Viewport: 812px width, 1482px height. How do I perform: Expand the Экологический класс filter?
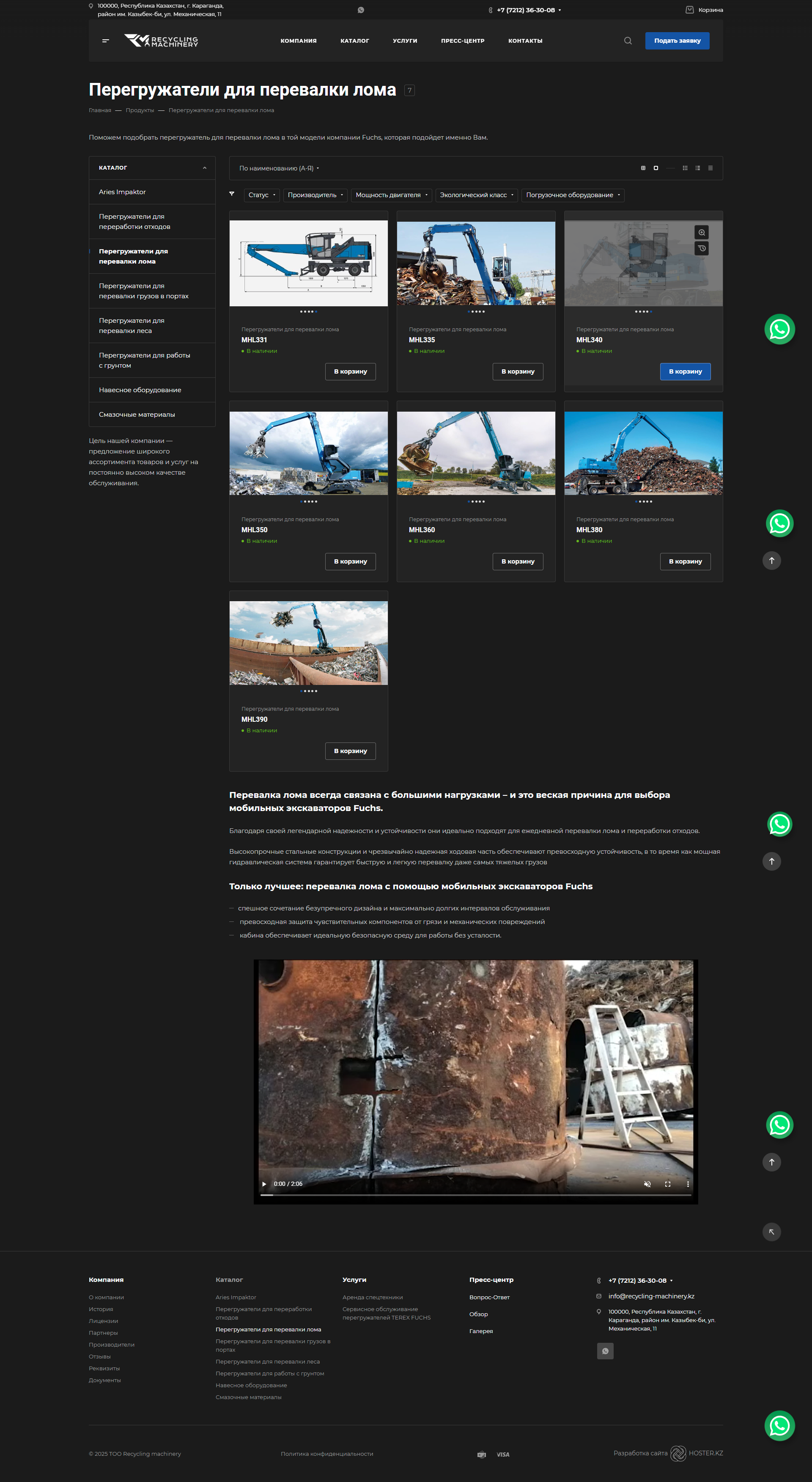[x=477, y=195]
